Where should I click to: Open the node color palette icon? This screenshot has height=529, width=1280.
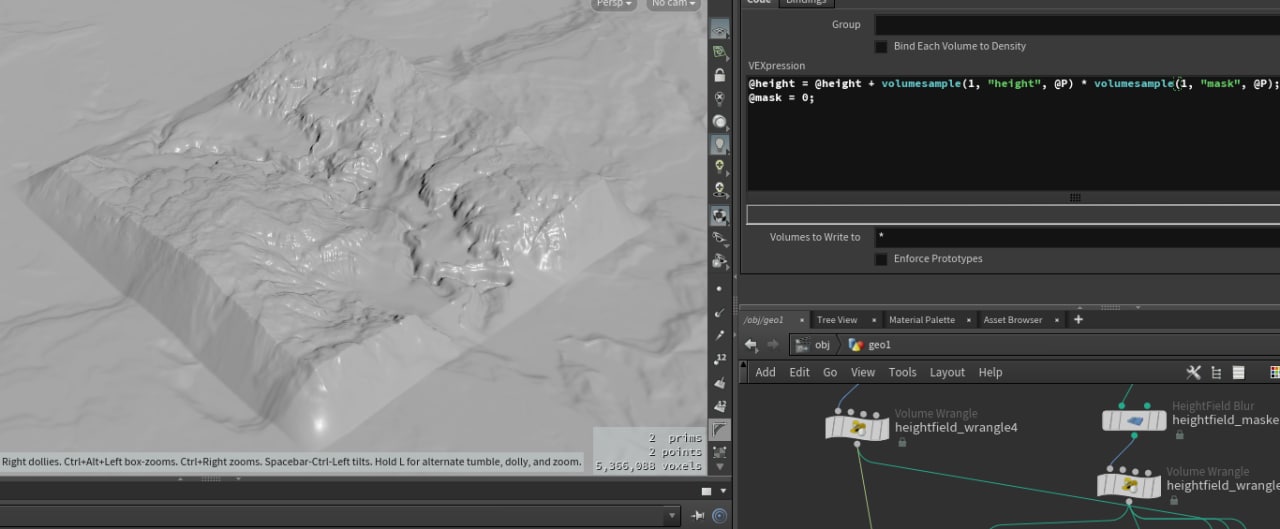(1275, 372)
